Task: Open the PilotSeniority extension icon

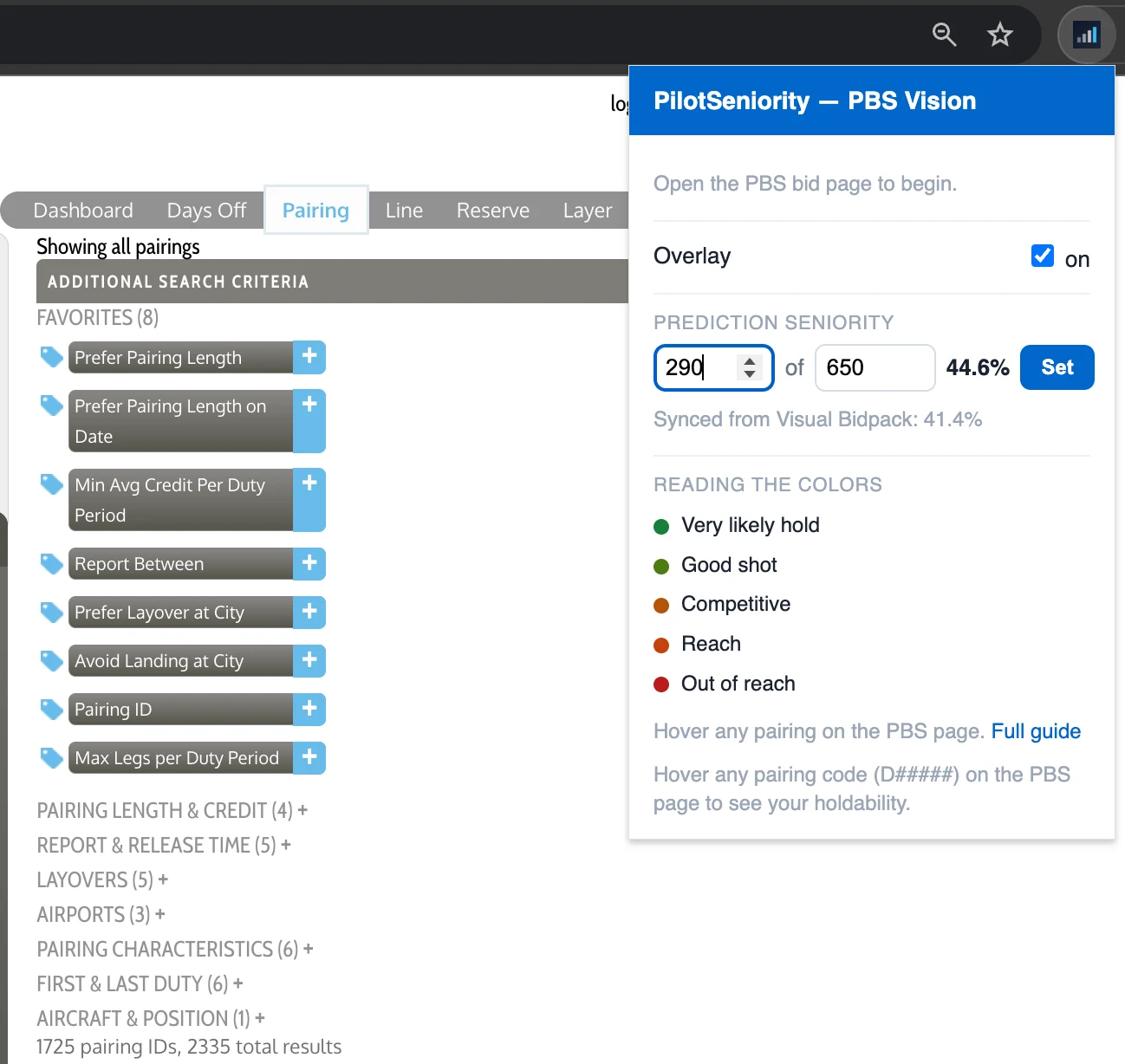Action: (x=1086, y=36)
